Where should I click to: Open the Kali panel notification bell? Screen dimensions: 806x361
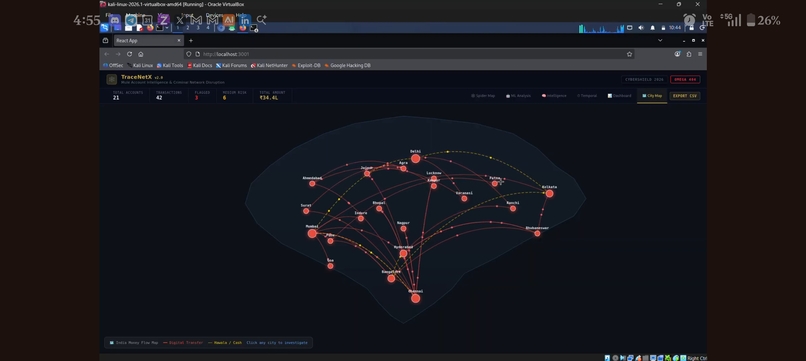point(653,28)
